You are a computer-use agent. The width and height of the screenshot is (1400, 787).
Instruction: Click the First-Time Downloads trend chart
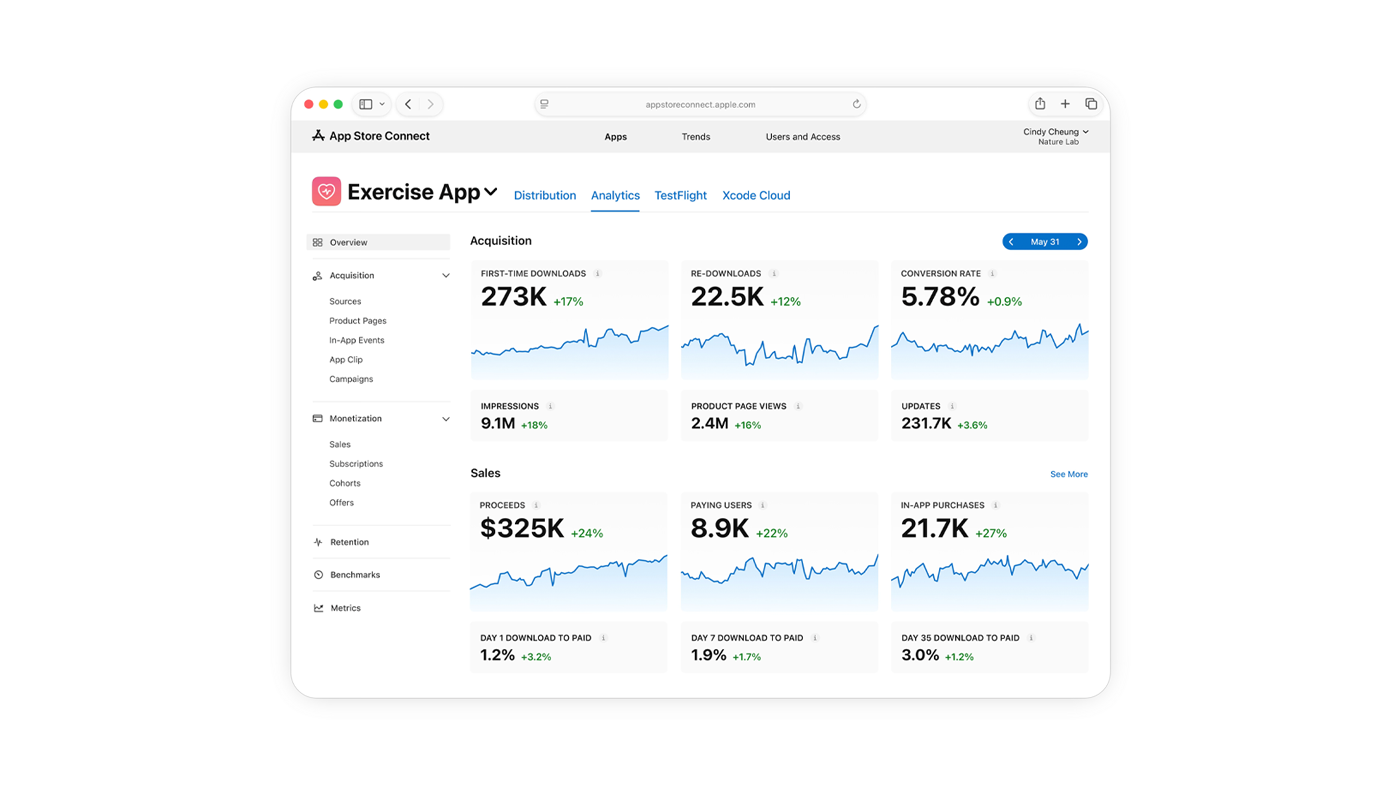(x=570, y=351)
